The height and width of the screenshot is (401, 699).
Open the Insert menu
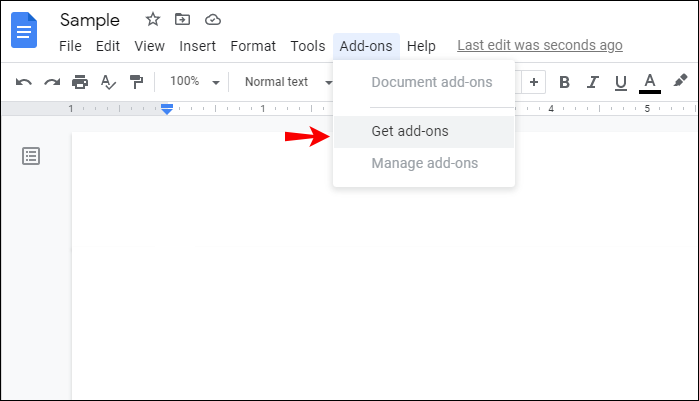coord(197,46)
